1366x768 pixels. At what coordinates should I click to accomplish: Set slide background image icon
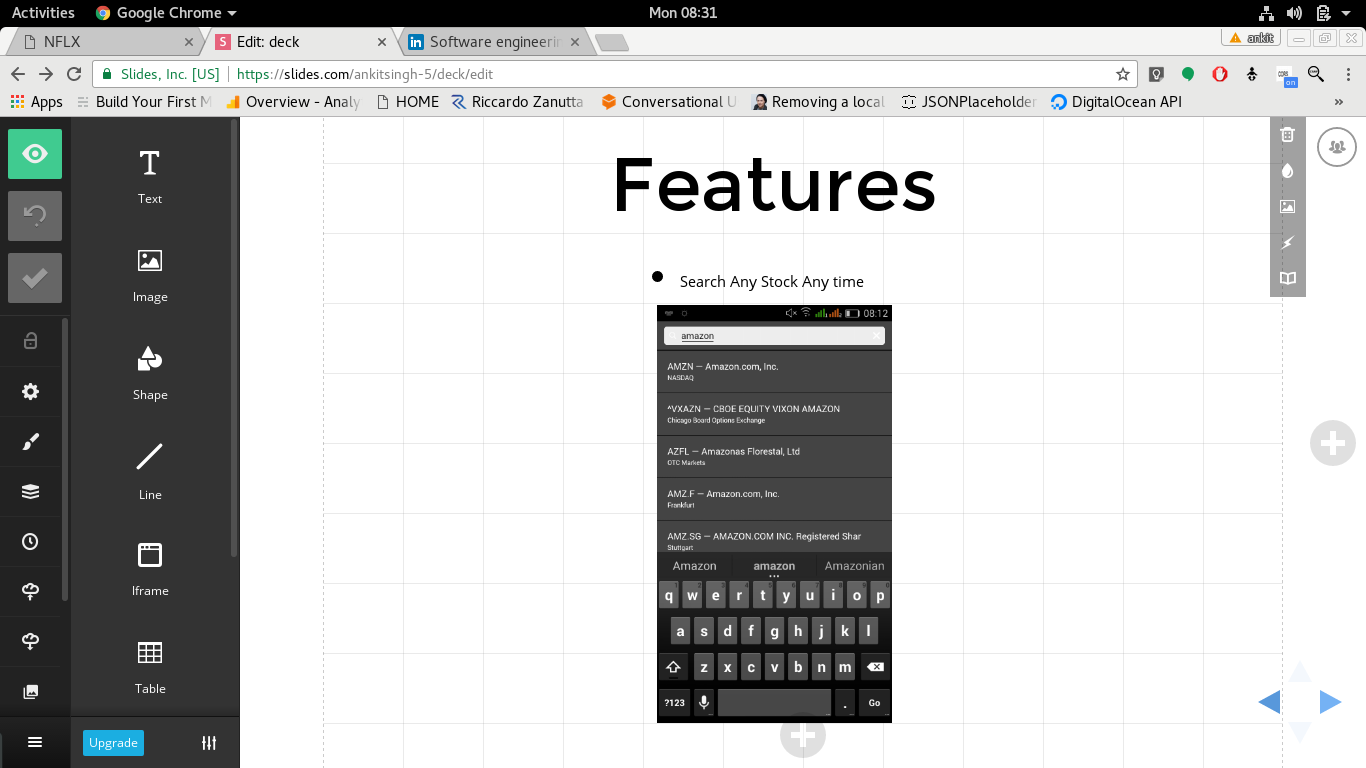(1288, 207)
